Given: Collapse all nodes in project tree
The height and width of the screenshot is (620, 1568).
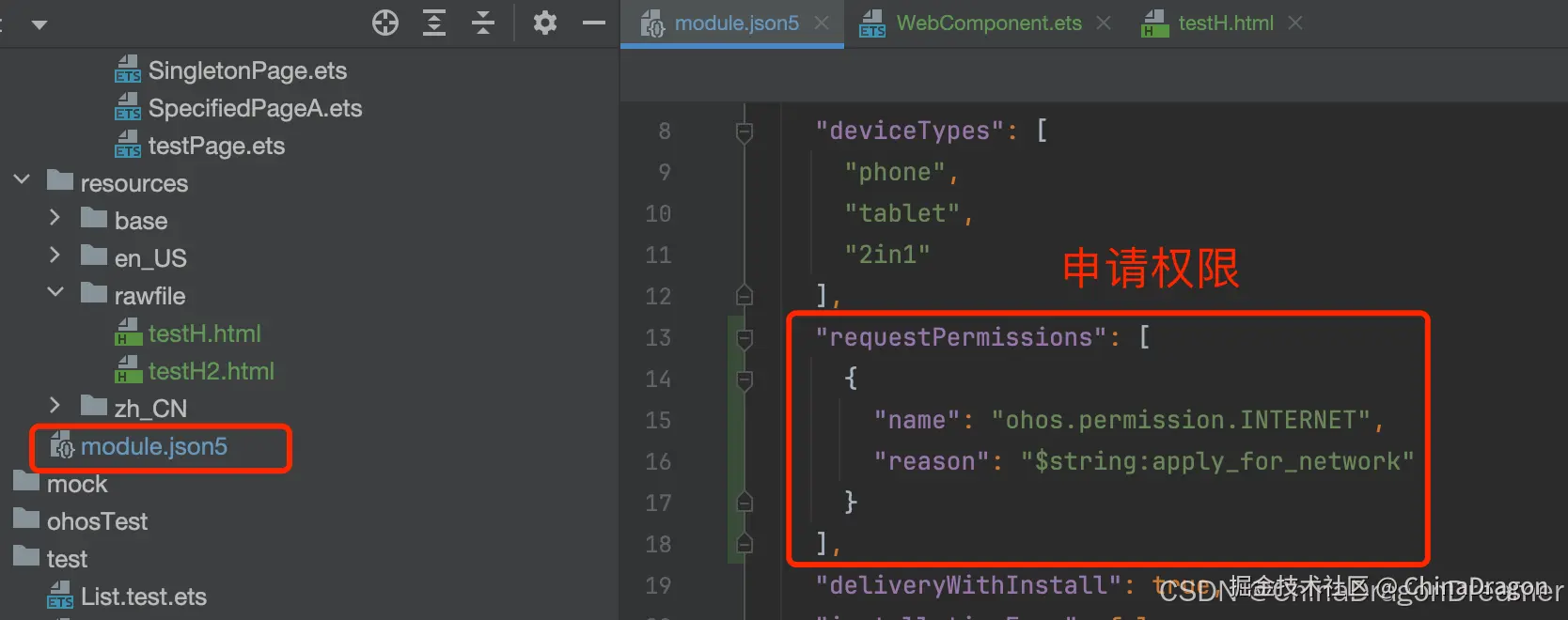Looking at the screenshot, I should [x=483, y=23].
